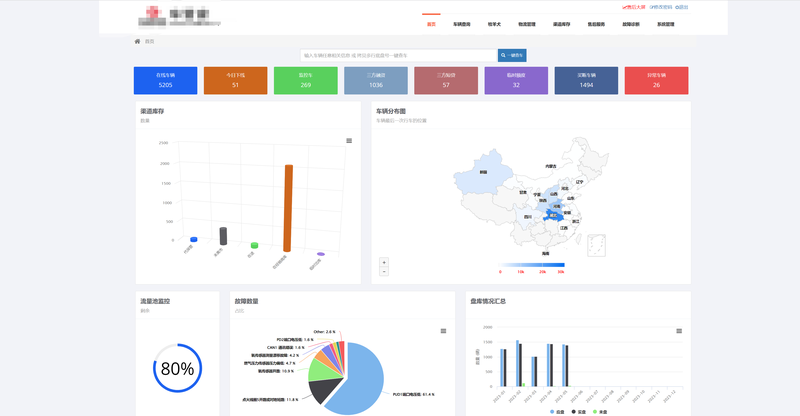Image resolution: width=800 pixels, height=416 pixels.
Task: Click the 修改密码 link
Action: point(661,7)
